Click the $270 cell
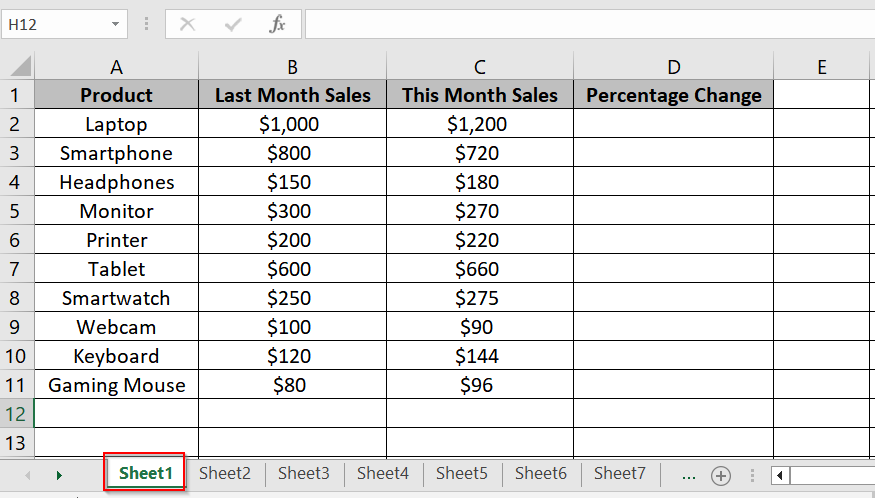The height and width of the screenshot is (498, 875). click(480, 211)
